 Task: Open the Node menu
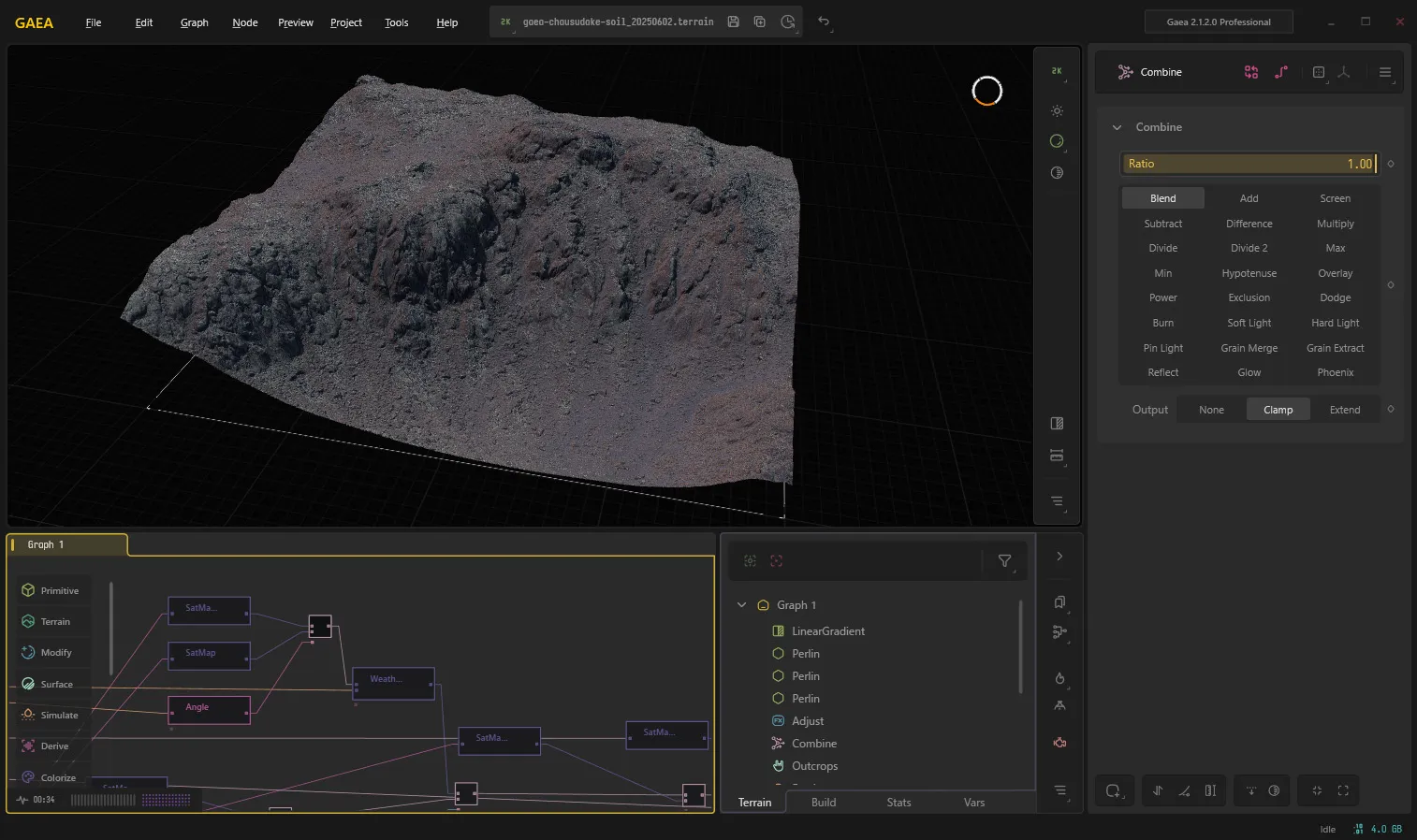tap(244, 22)
